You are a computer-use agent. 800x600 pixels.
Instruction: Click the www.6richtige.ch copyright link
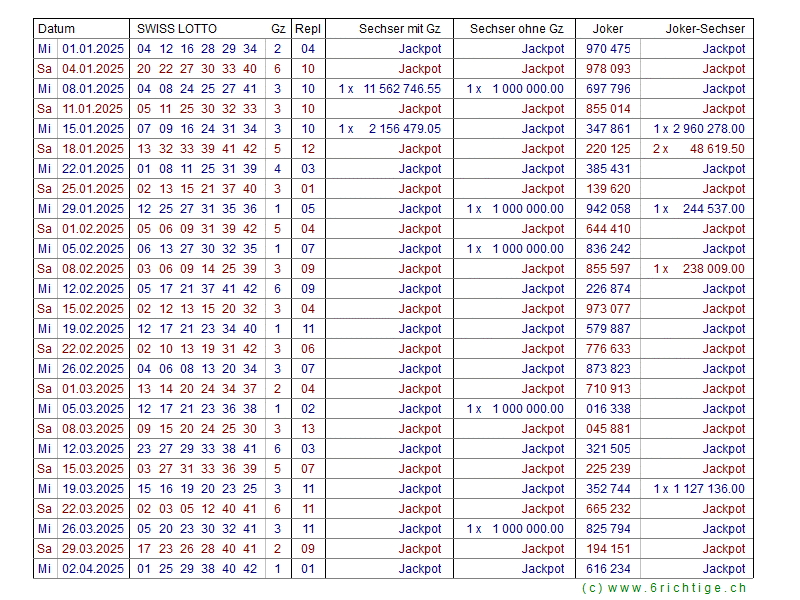[664, 588]
